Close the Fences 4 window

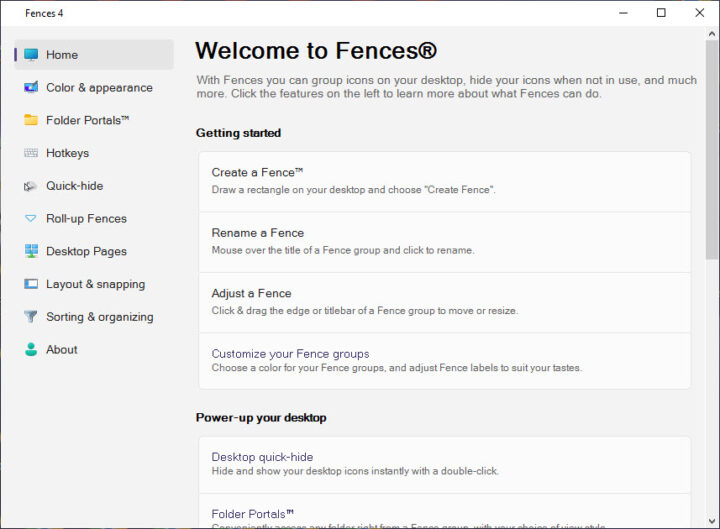click(700, 13)
